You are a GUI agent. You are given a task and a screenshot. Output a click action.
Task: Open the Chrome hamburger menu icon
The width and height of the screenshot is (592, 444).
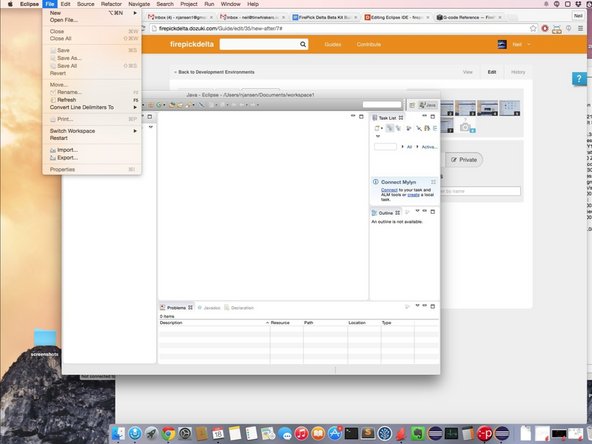click(x=580, y=28)
